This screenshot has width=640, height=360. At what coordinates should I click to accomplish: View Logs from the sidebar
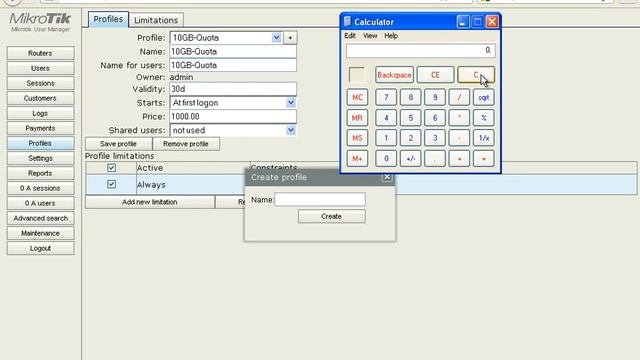tap(40, 113)
